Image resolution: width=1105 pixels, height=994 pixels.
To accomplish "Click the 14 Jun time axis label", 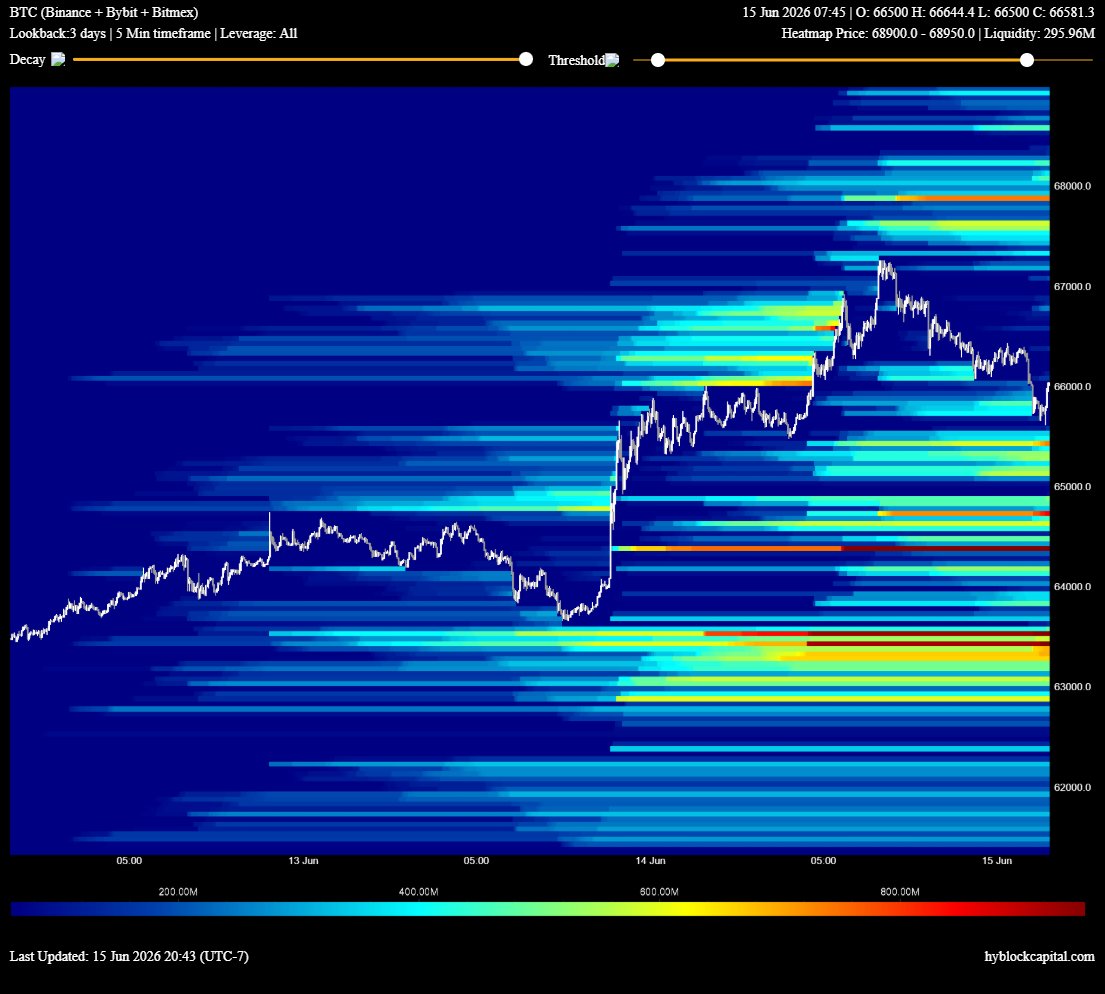I will point(650,861).
